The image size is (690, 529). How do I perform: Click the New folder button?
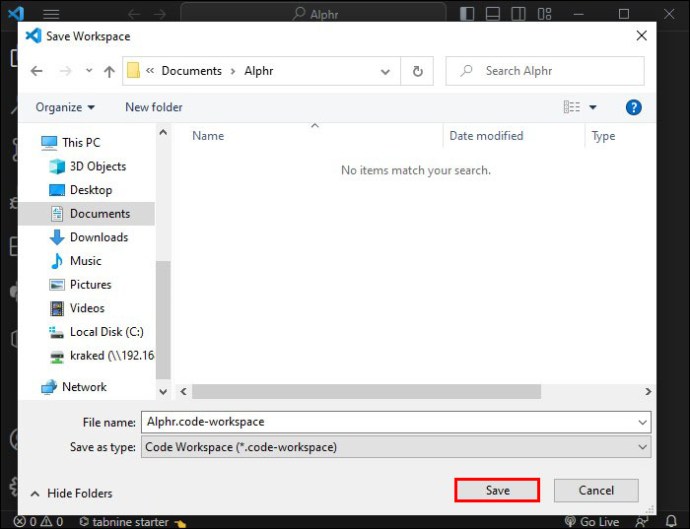point(154,107)
